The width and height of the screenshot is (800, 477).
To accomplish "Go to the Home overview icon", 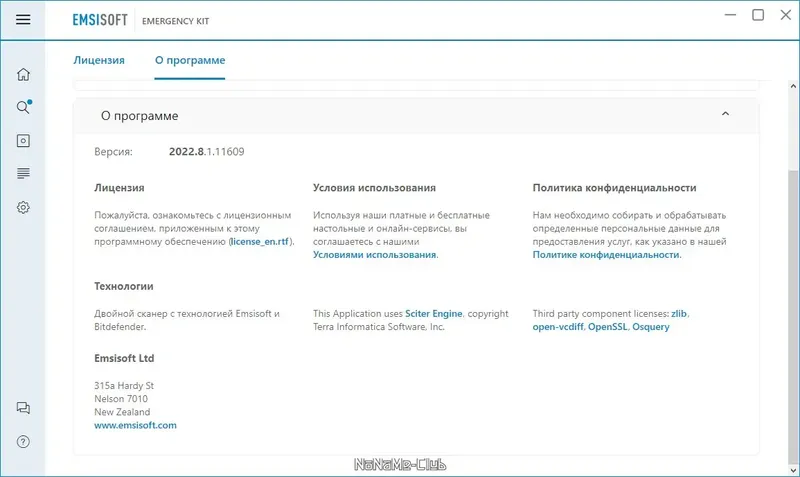I will click(23, 74).
